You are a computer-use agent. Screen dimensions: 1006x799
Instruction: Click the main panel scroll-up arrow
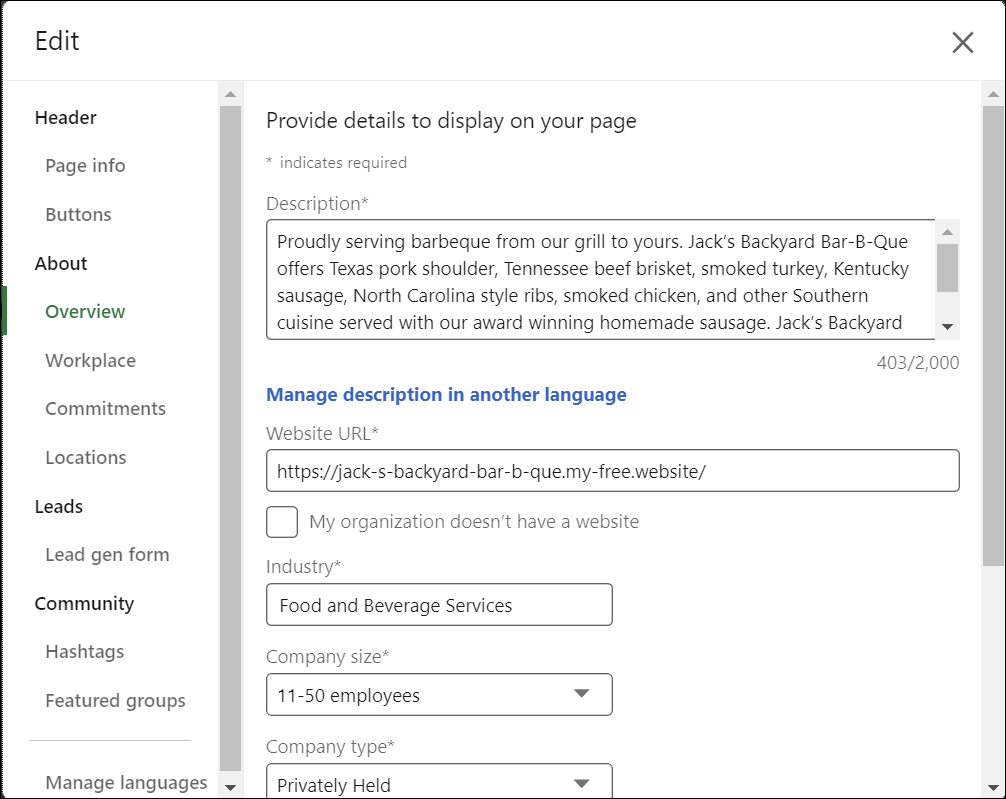pos(993,94)
